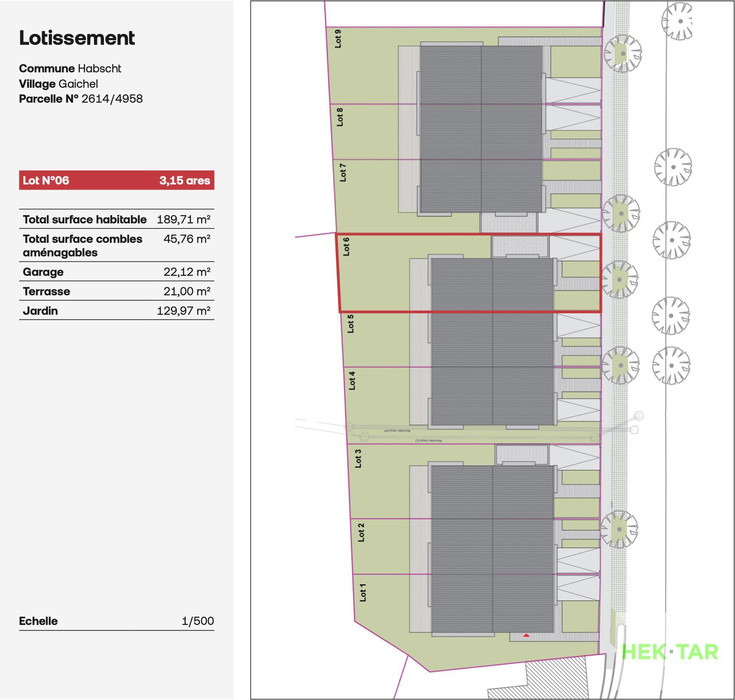Select the Lot 6 label on the plan

click(x=347, y=247)
